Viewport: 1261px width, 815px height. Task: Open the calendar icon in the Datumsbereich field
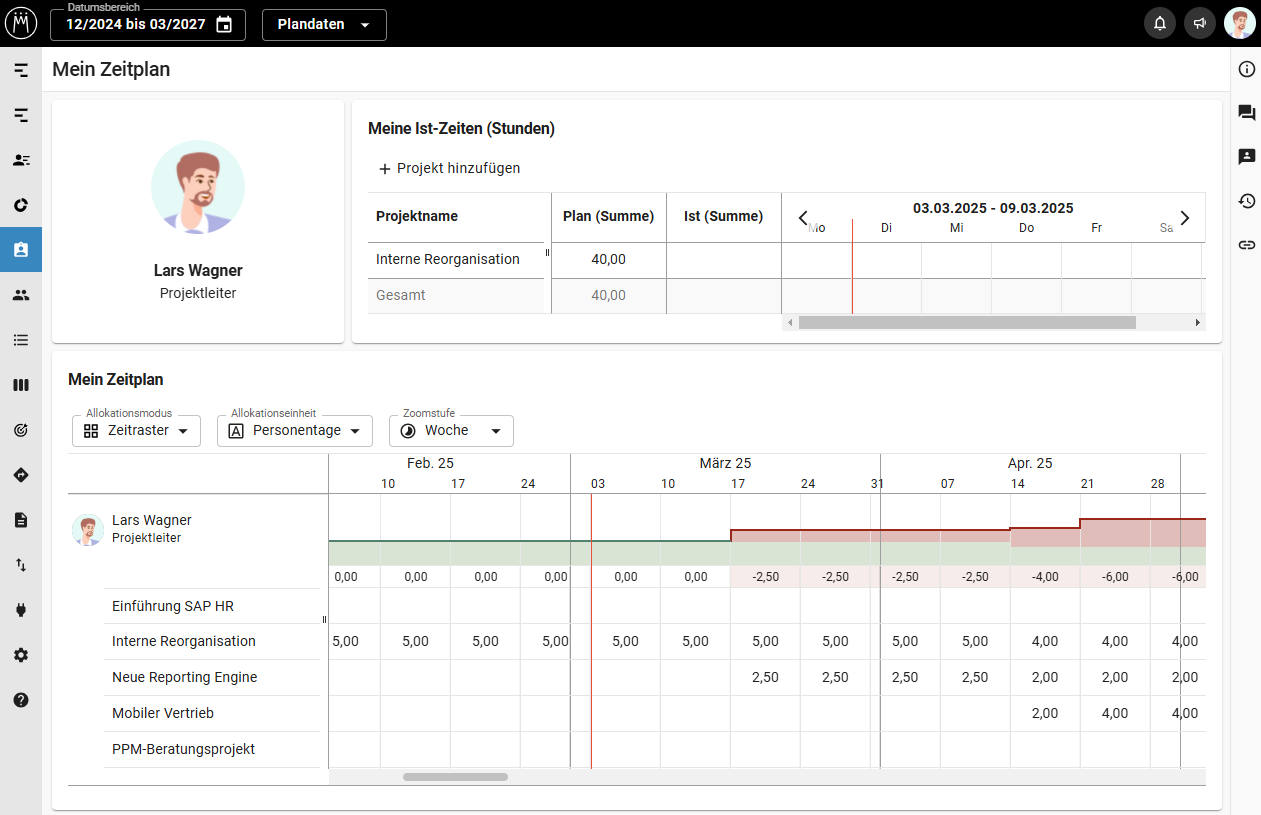click(224, 24)
